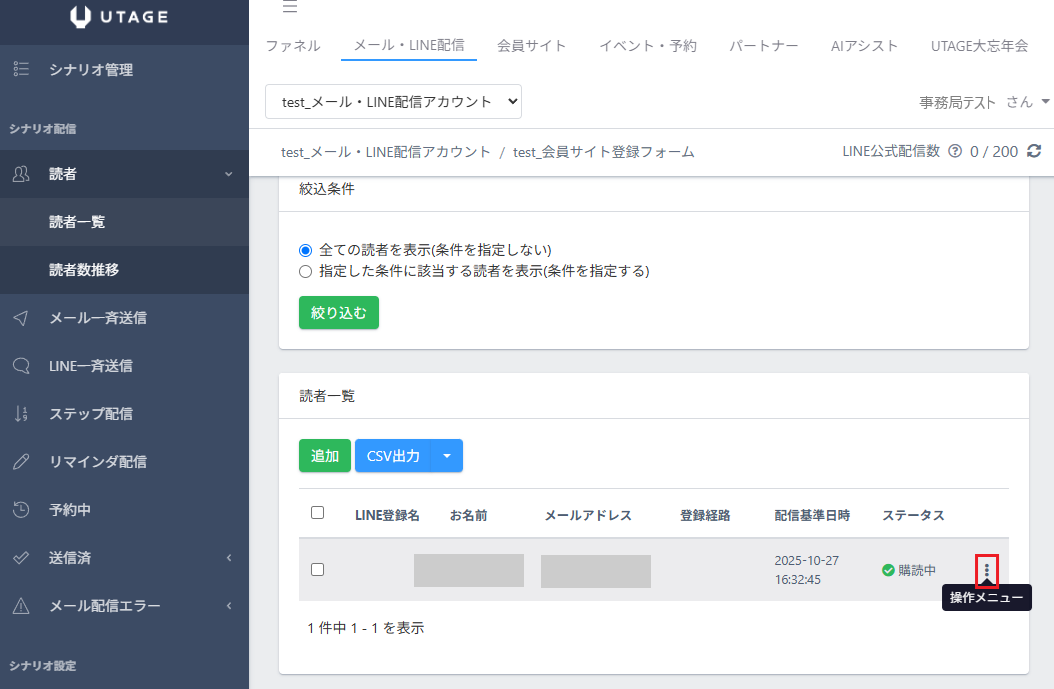
Task: Click the LINE一斉送信 speech bubble icon
Action: [21, 366]
